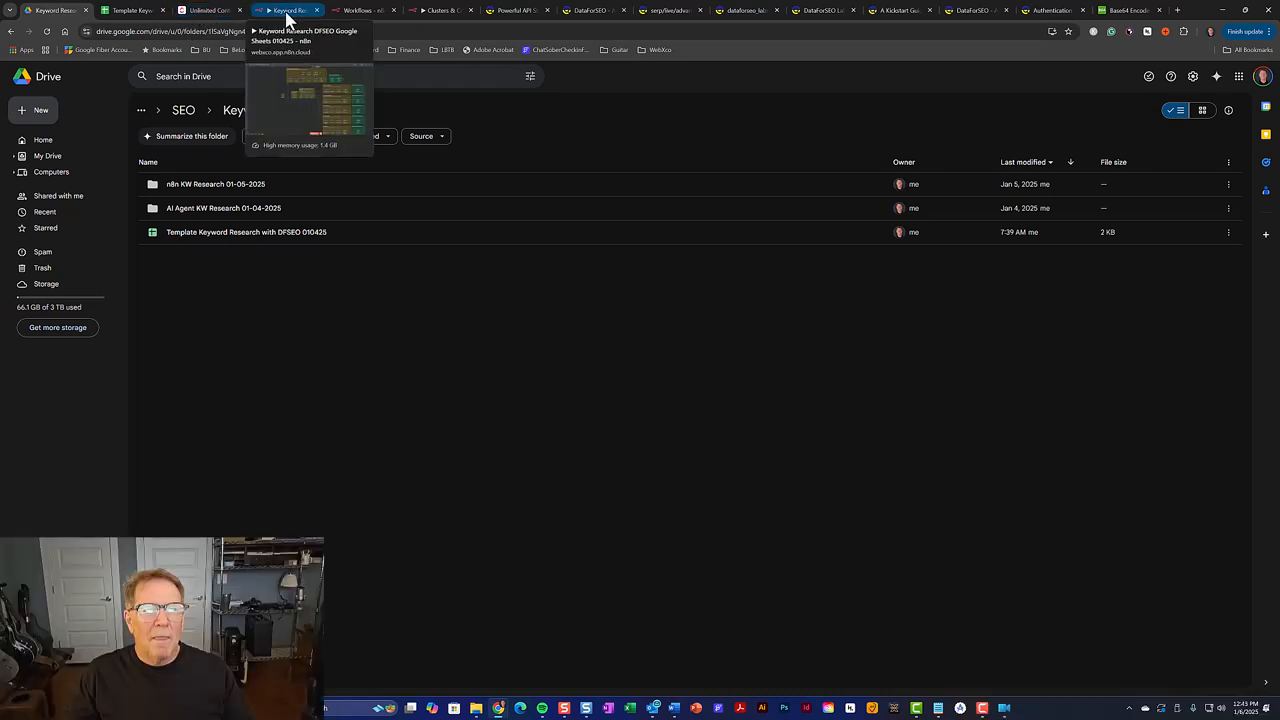Open your Google account profile avatar
Screen dimensions: 1280x720
(x=1262, y=76)
